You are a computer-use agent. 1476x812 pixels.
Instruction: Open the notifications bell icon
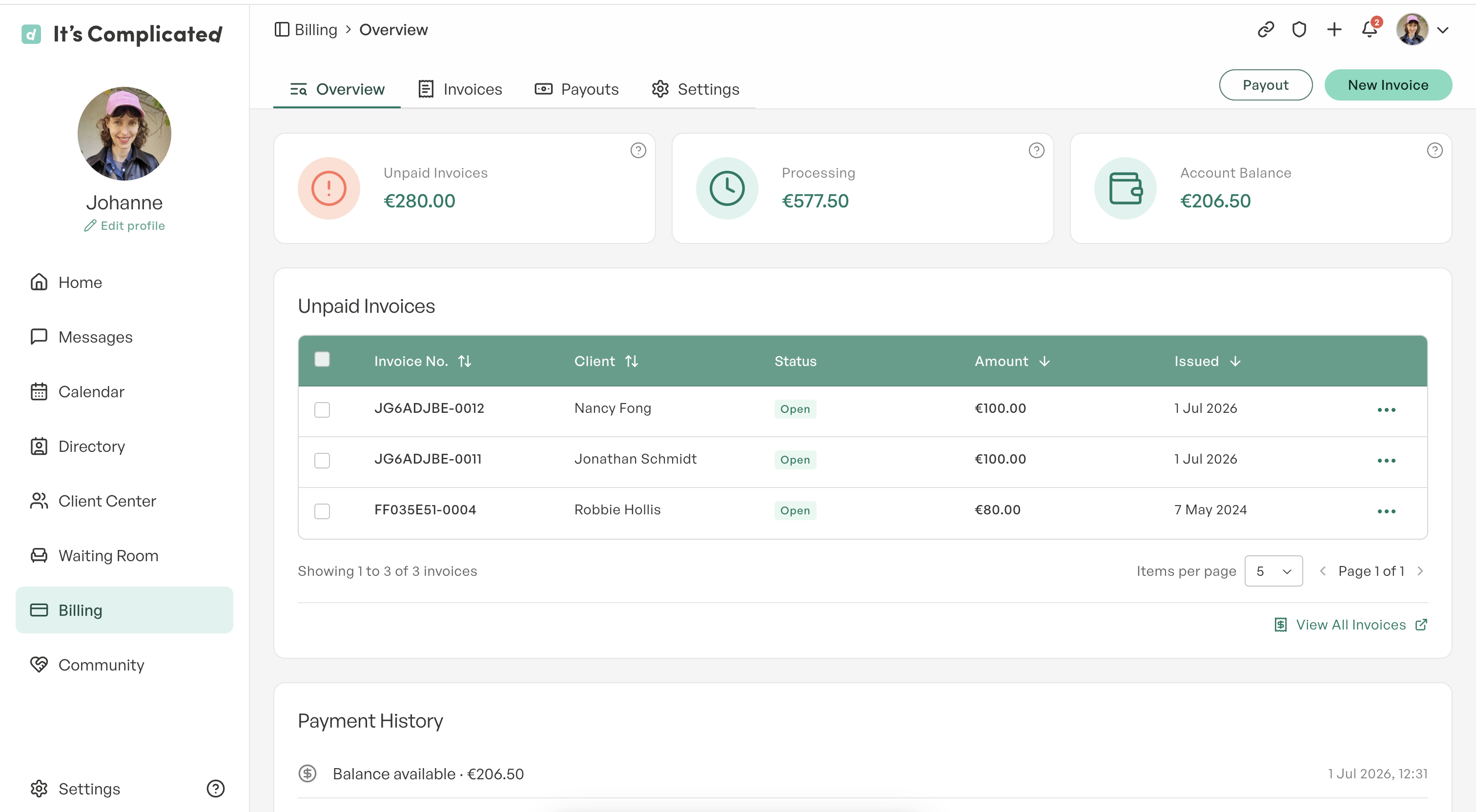(1370, 29)
